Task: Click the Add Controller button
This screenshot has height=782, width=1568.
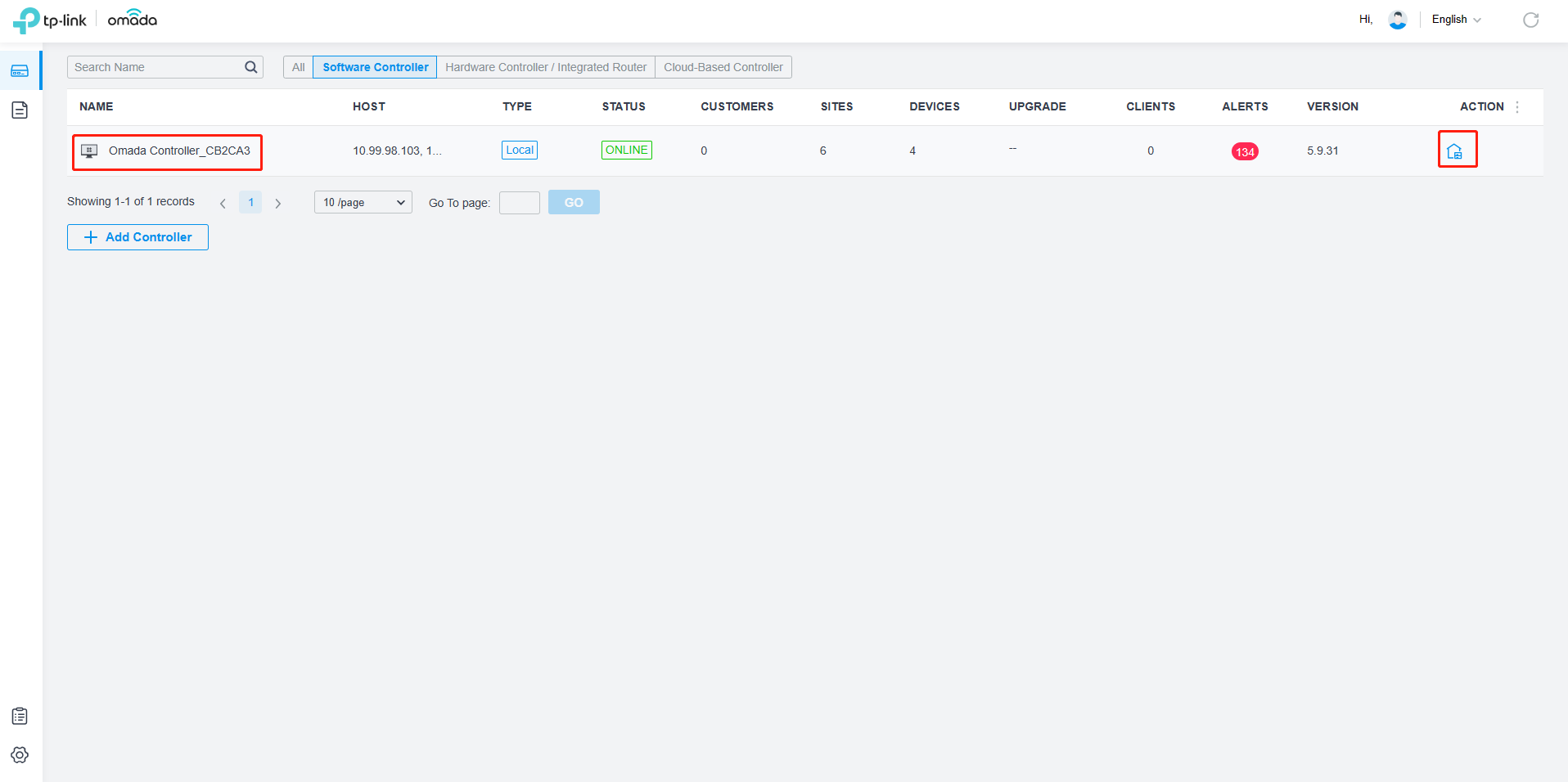Action: click(137, 237)
